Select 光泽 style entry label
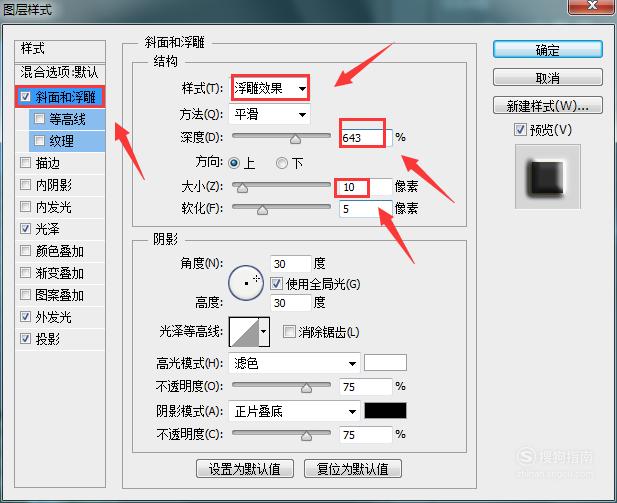Viewport: 617px width, 503px height. [48, 229]
